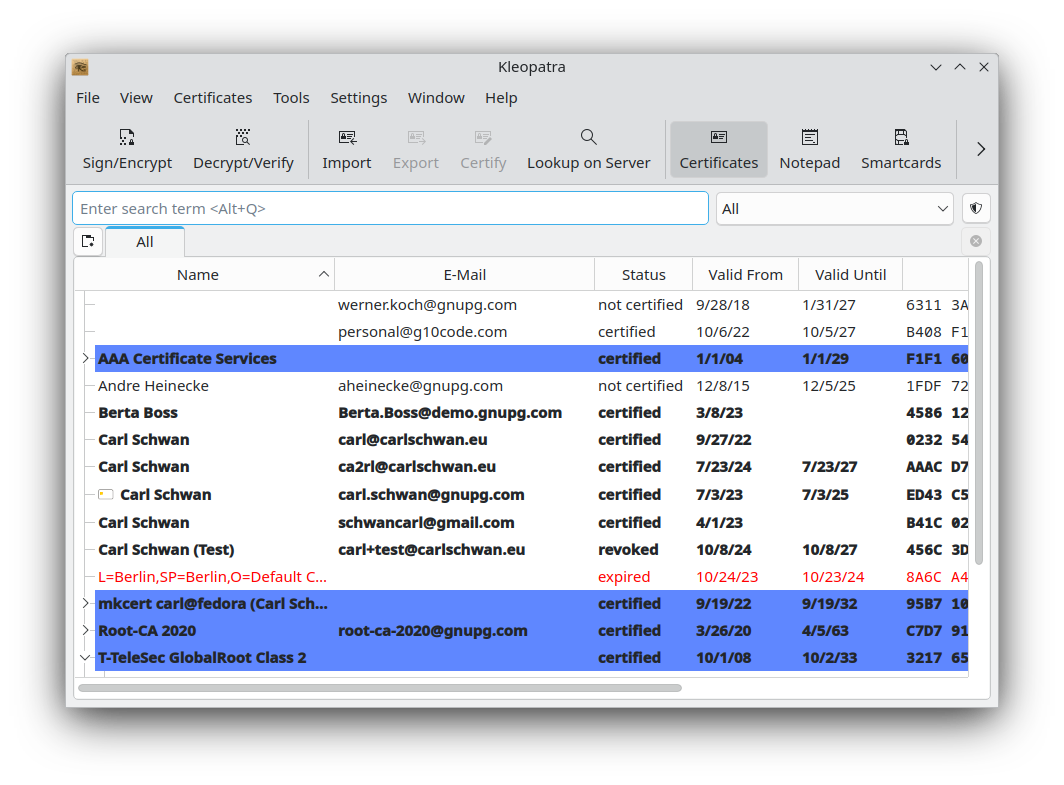
Task: Open the Certificates menu
Action: coord(212,98)
